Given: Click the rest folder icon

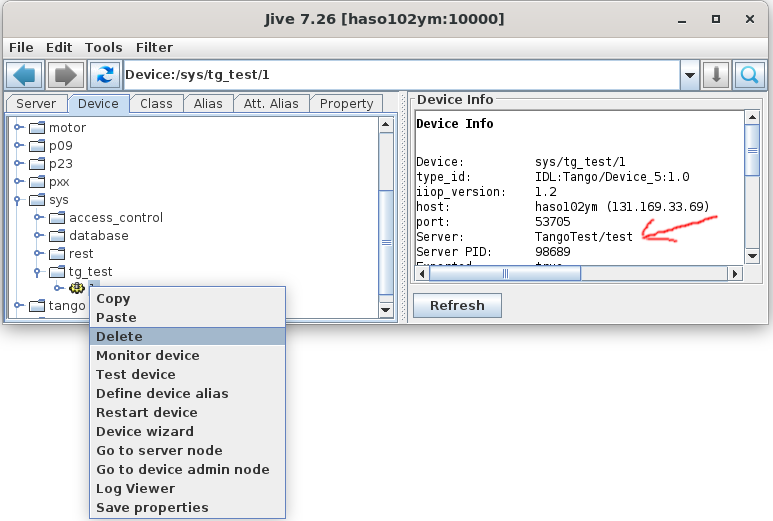Looking at the screenshot, I should tap(57, 254).
